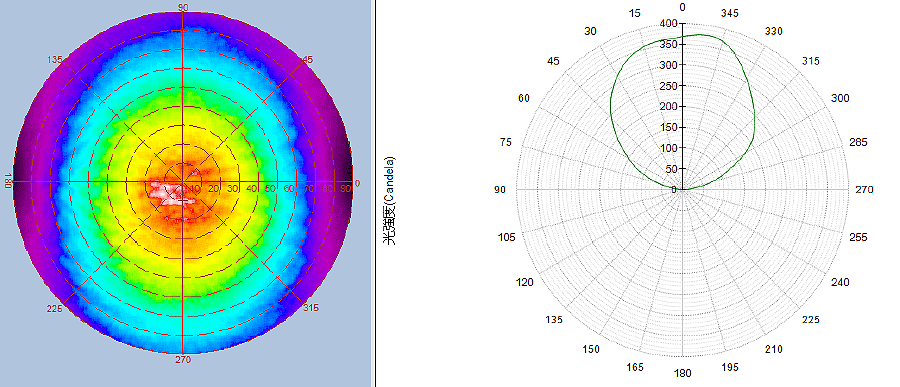The width and height of the screenshot is (900, 387).
Task: Click the 60 degree label on the polar chart
Action: (x=523, y=98)
